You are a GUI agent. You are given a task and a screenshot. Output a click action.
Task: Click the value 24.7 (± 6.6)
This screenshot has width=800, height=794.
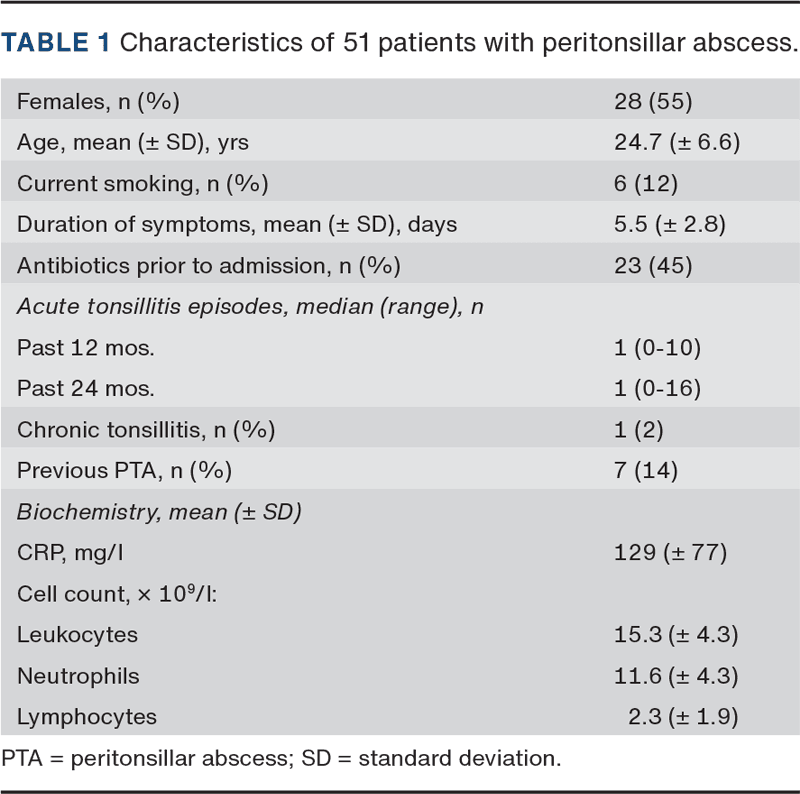pos(677,143)
